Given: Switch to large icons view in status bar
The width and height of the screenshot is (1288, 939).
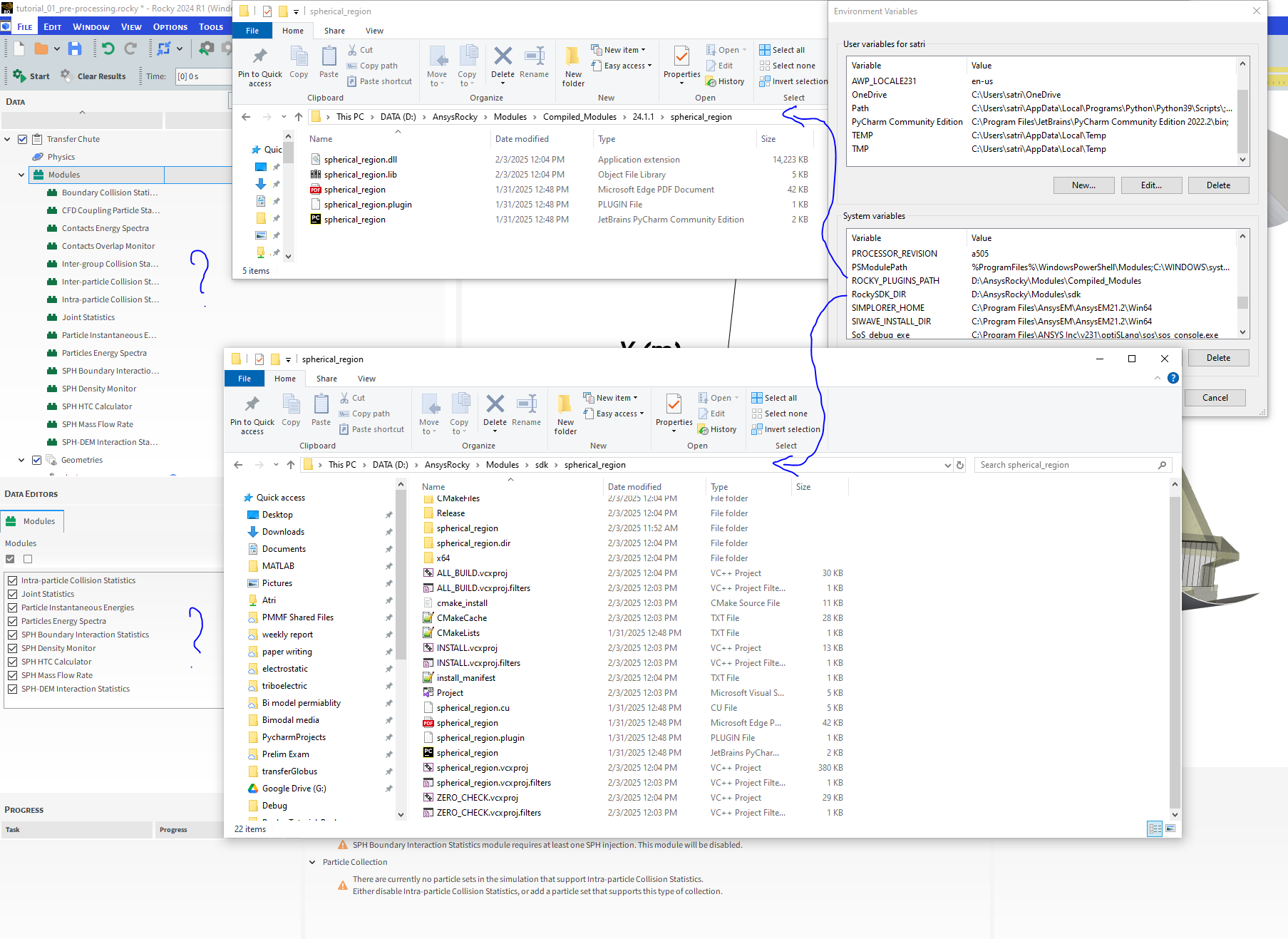Looking at the screenshot, I should [1170, 828].
